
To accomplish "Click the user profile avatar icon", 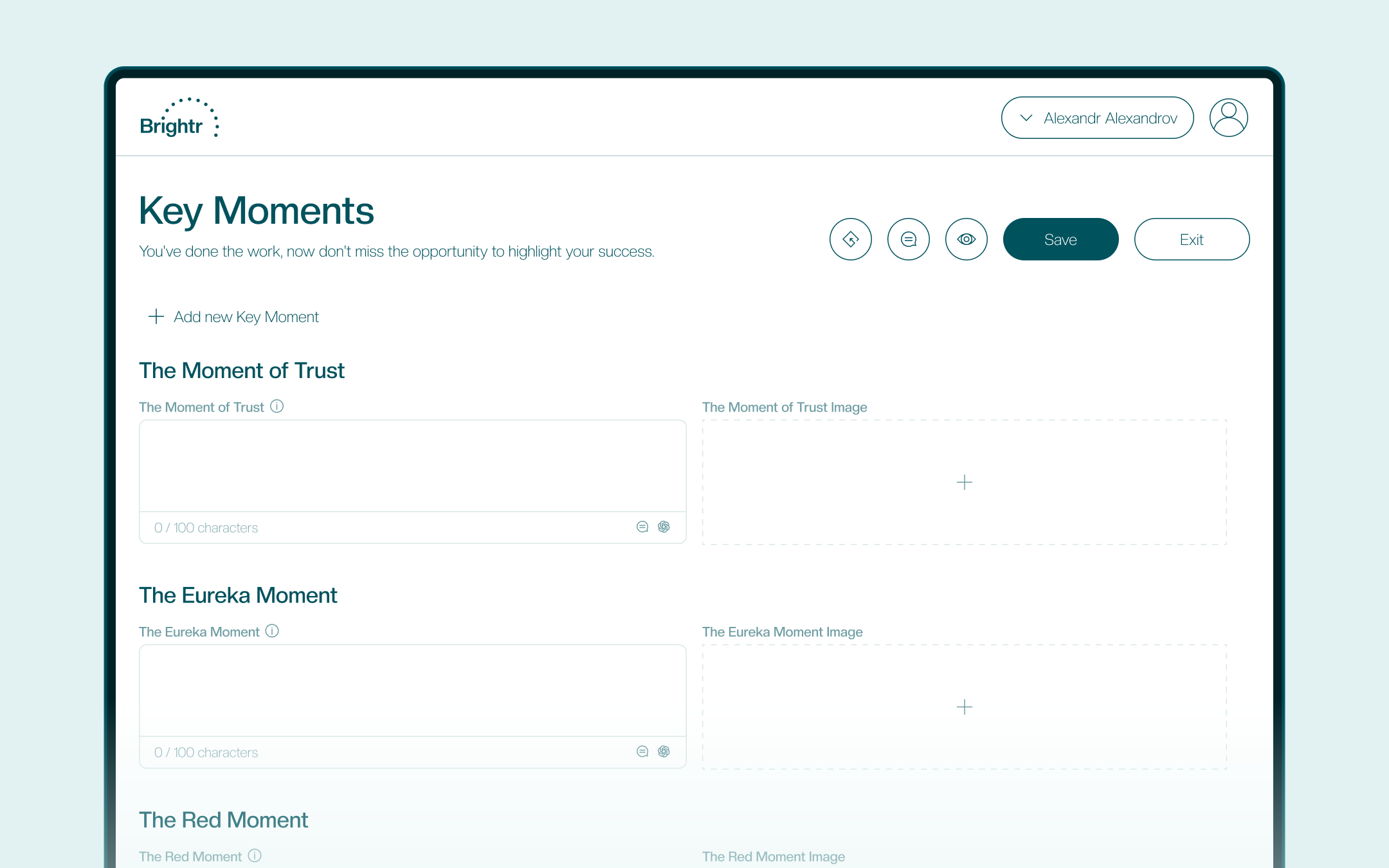I will pos(1228,118).
